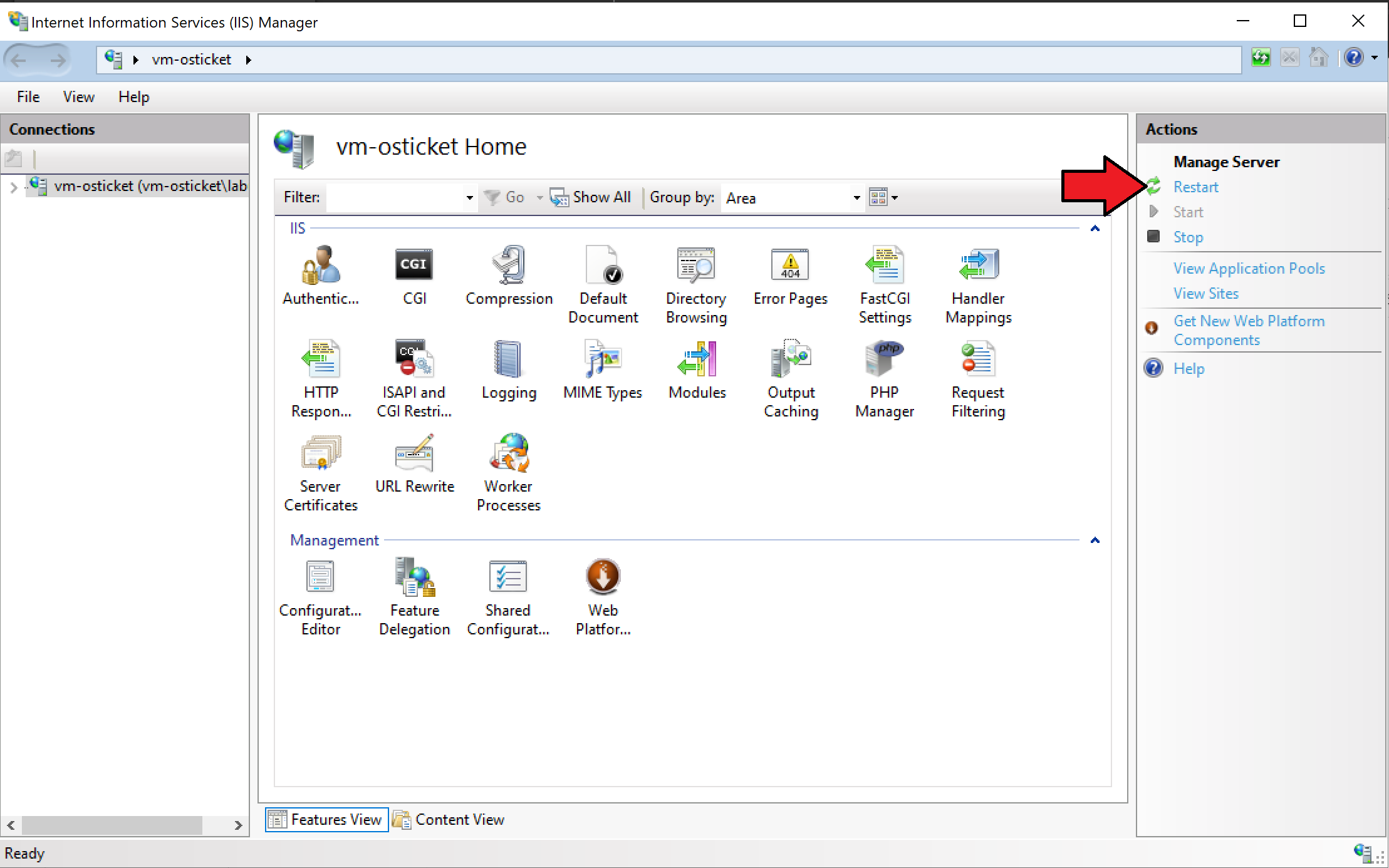Viewport: 1389px width, 868px height.
Task: Click the help question mark toolbar icon
Action: click(x=1354, y=58)
